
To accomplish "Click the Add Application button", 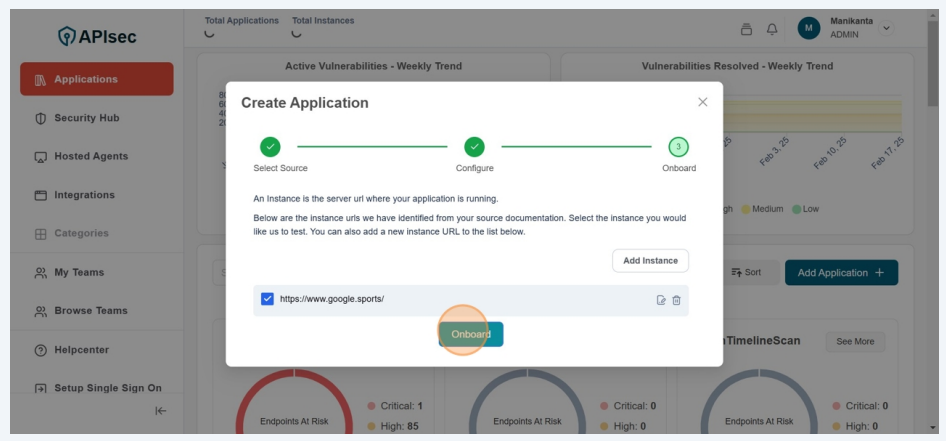I will coord(840,272).
